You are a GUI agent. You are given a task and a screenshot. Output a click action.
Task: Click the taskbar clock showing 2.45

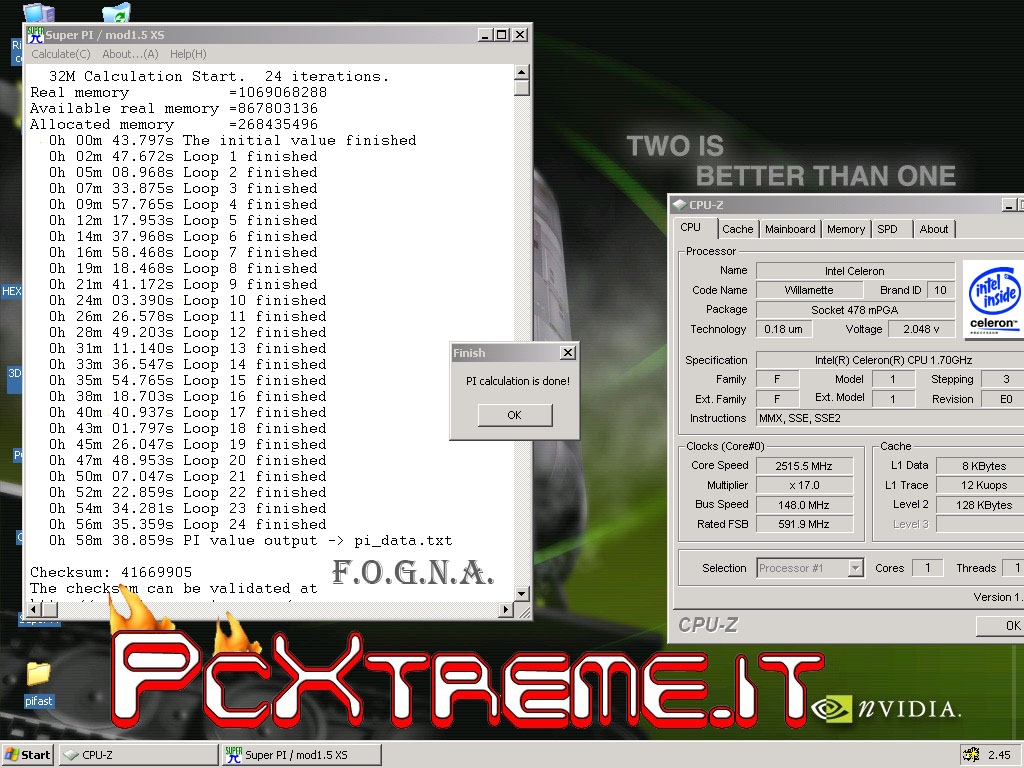999,755
